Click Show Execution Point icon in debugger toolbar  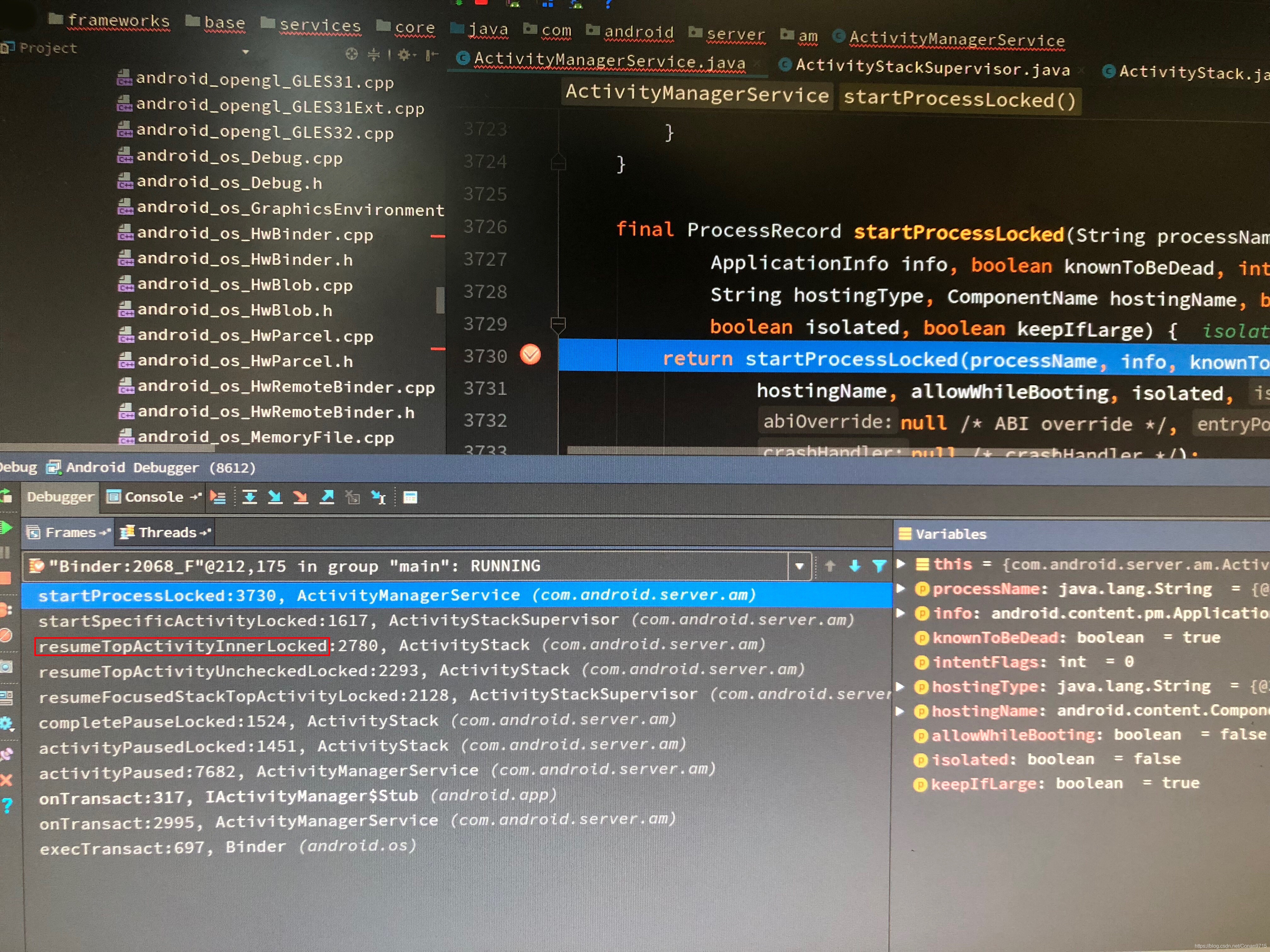click(x=218, y=497)
